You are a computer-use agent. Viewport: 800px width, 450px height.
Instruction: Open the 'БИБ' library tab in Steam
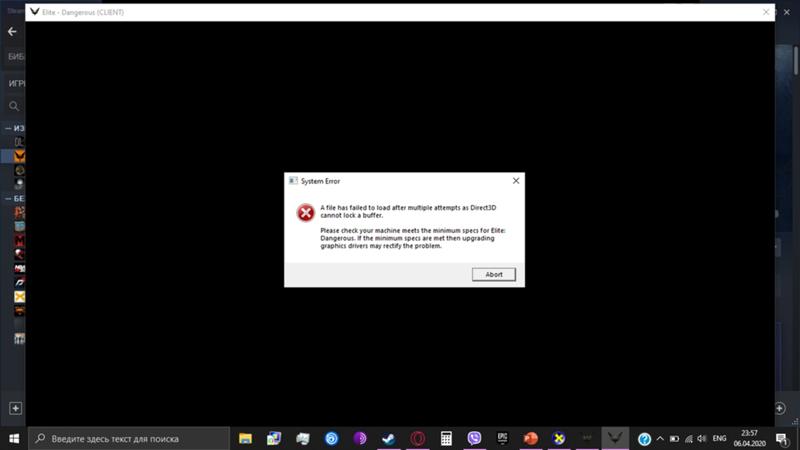click(x=16, y=57)
